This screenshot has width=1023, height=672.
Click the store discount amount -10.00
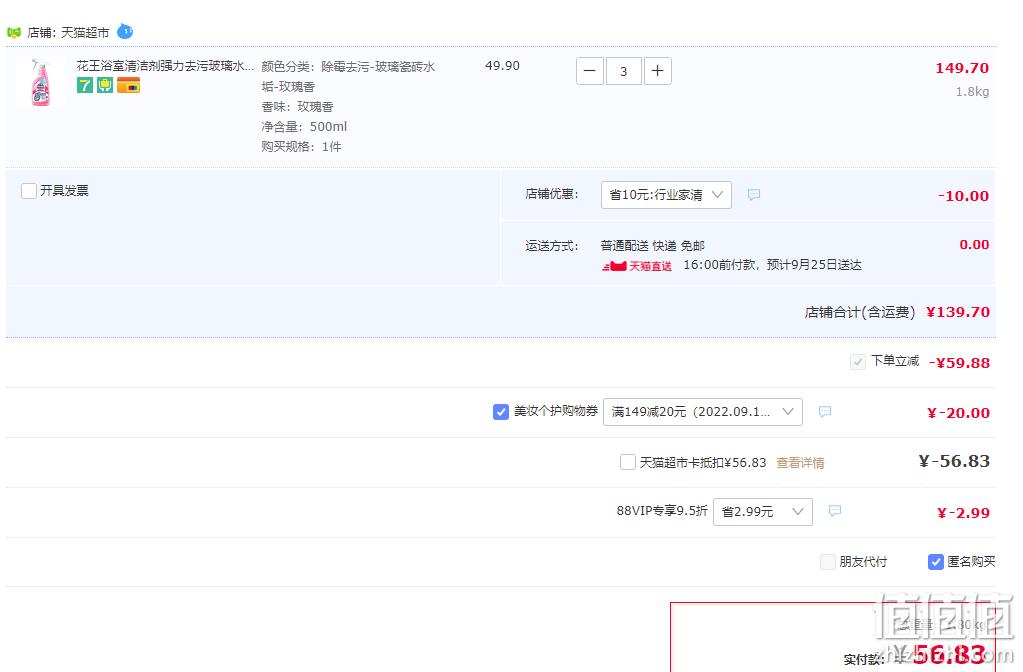click(x=963, y=196)
